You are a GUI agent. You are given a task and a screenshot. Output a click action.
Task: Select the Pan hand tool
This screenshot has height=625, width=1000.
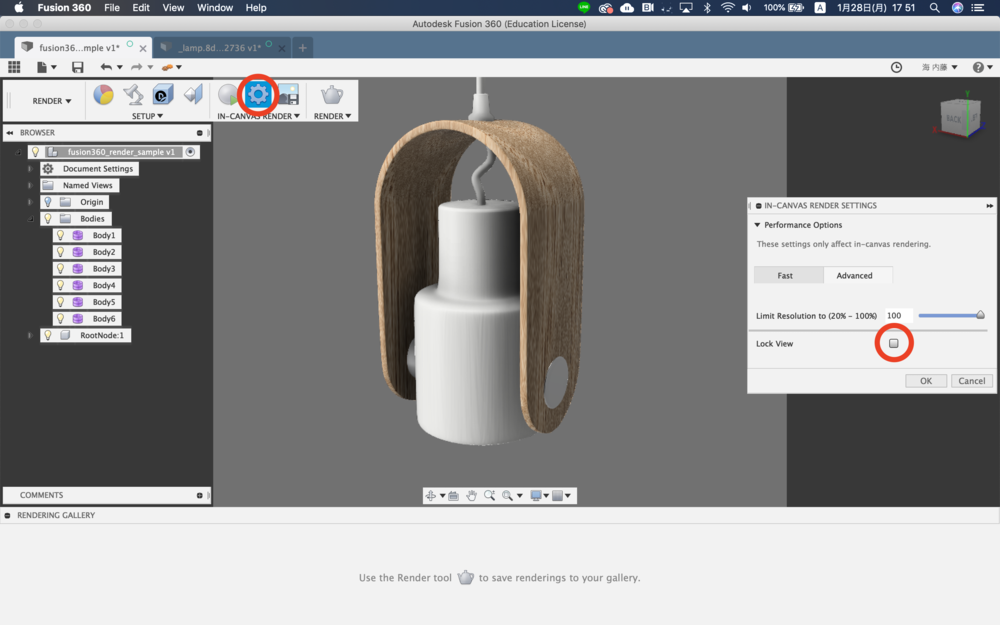click(471, 496)
